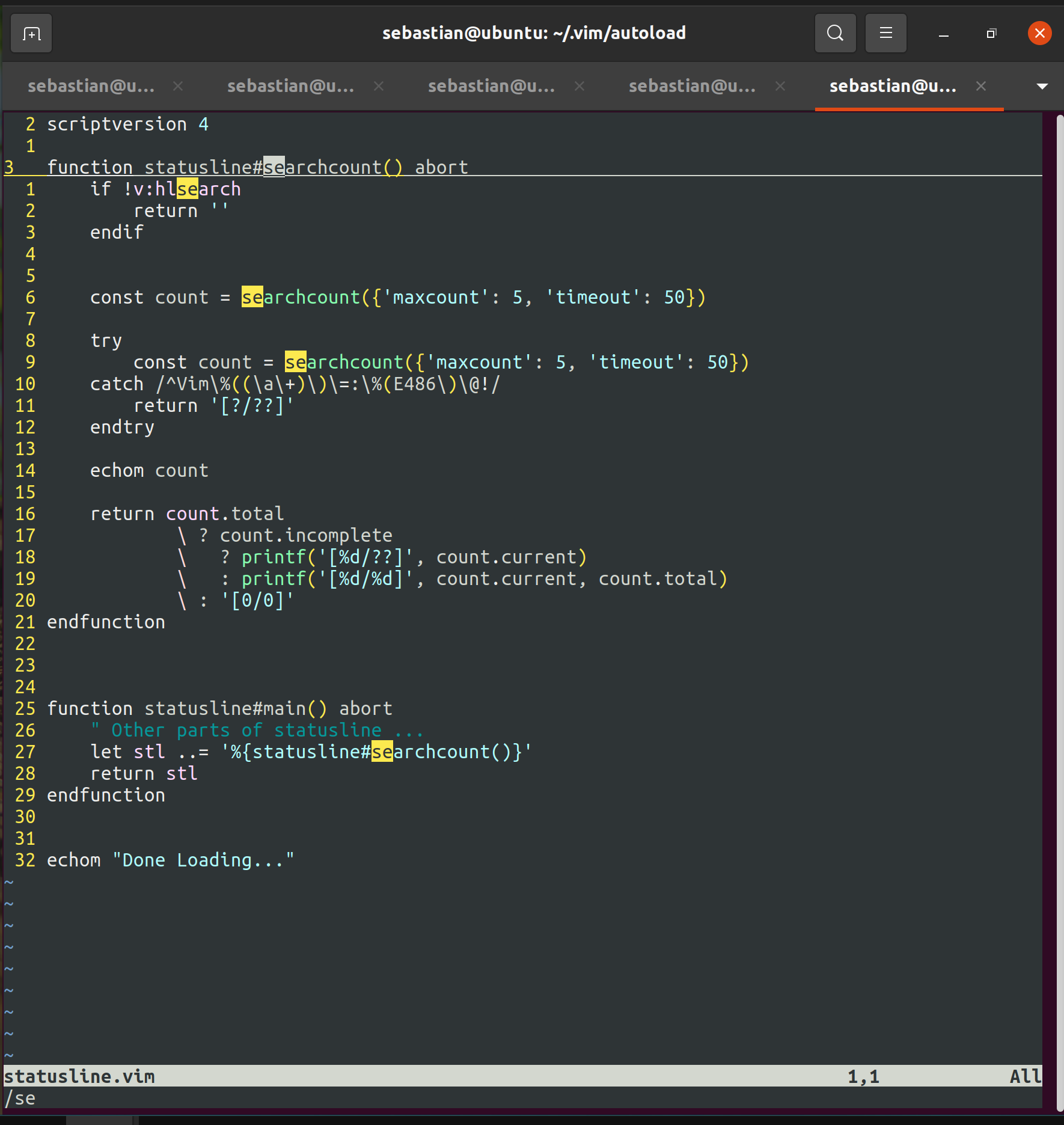Click the 'let stl ..=' line
Screen dimensions: 1064x1125
(x=311, y=752)
